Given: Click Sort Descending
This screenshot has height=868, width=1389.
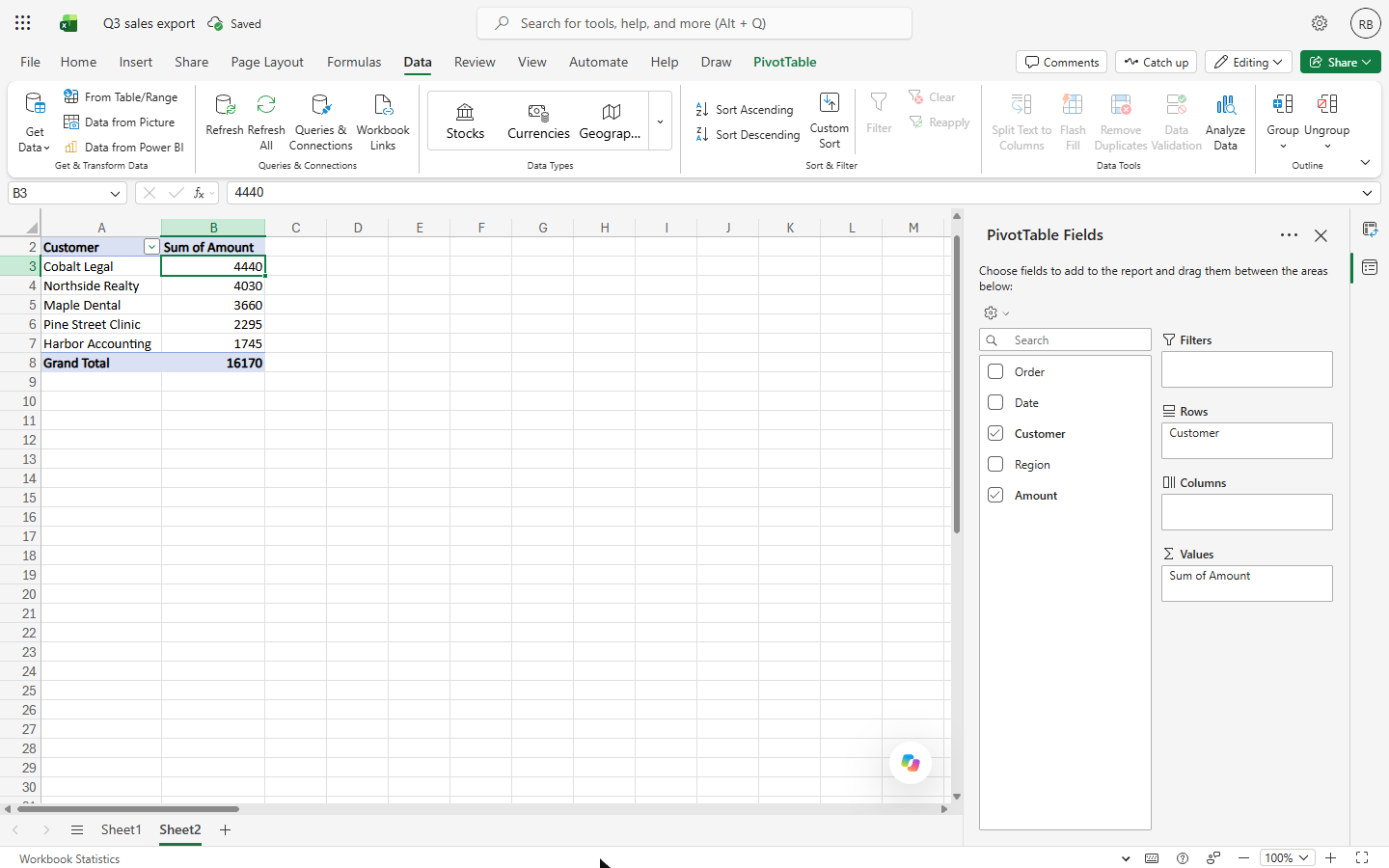Looking at the screenshot, I should click(747, 134).
